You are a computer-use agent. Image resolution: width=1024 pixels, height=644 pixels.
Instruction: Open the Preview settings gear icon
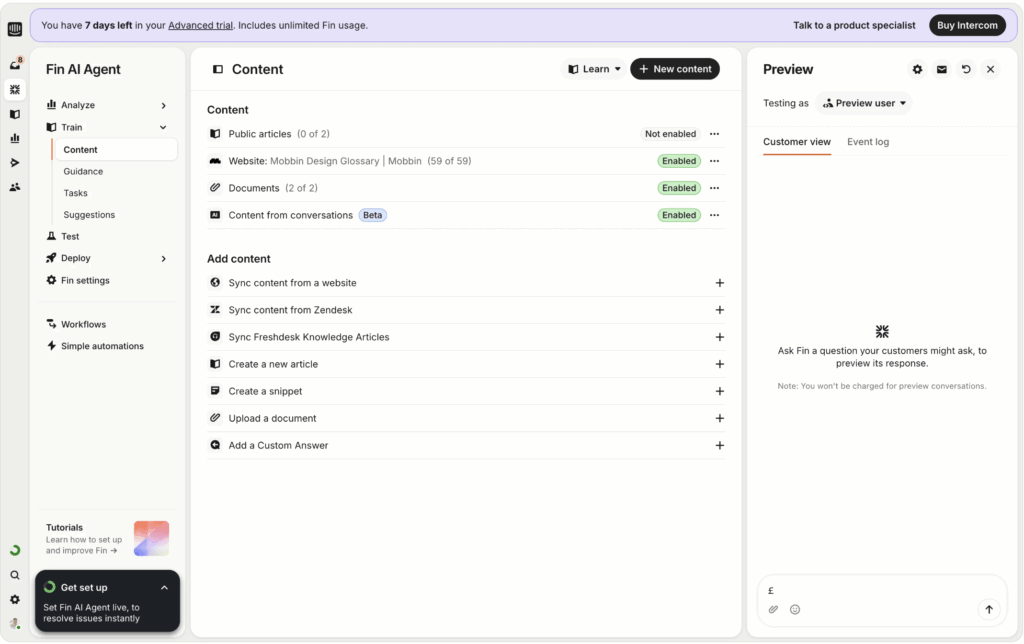click(917, 69)
